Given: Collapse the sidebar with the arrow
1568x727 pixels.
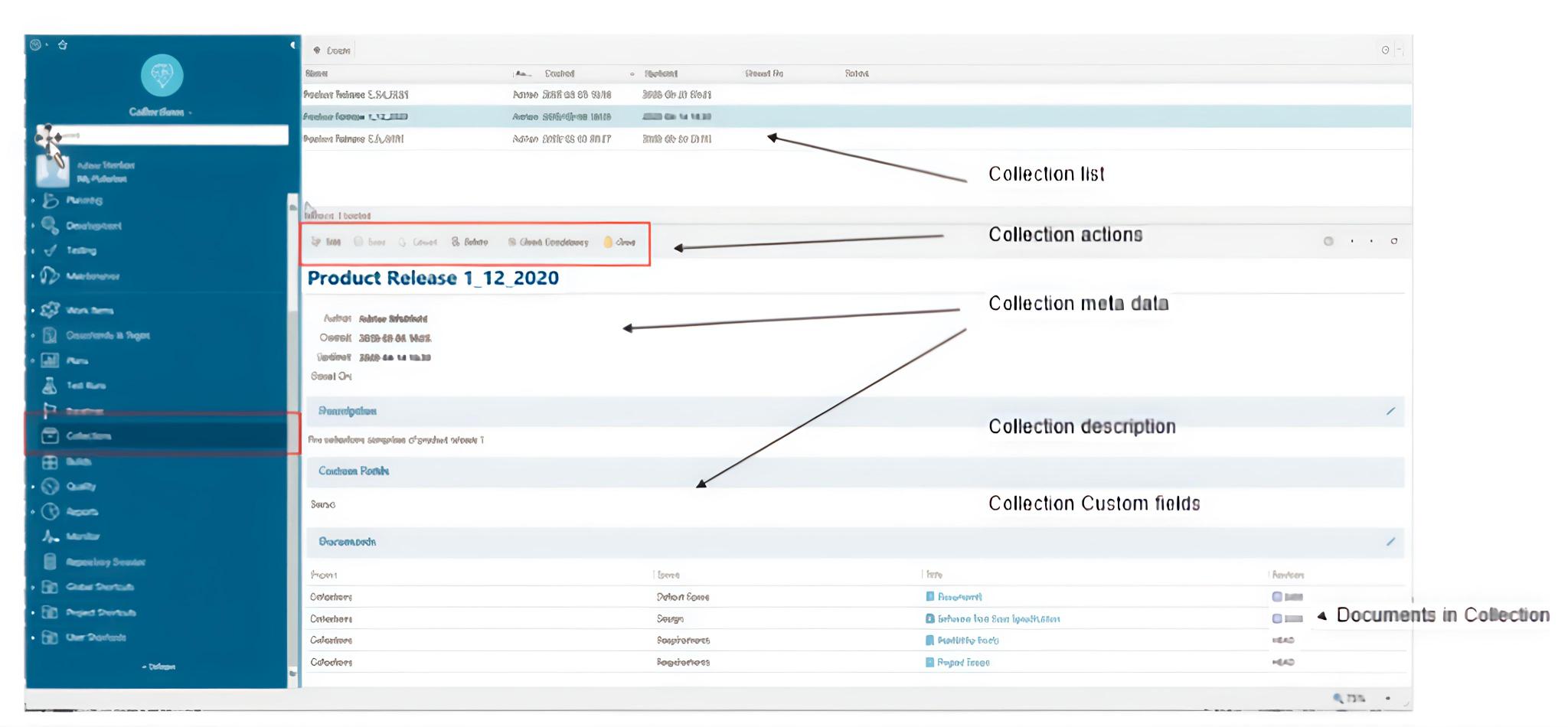Looking at the screenshot, I should pyautogui.click(x=292, y=45).
